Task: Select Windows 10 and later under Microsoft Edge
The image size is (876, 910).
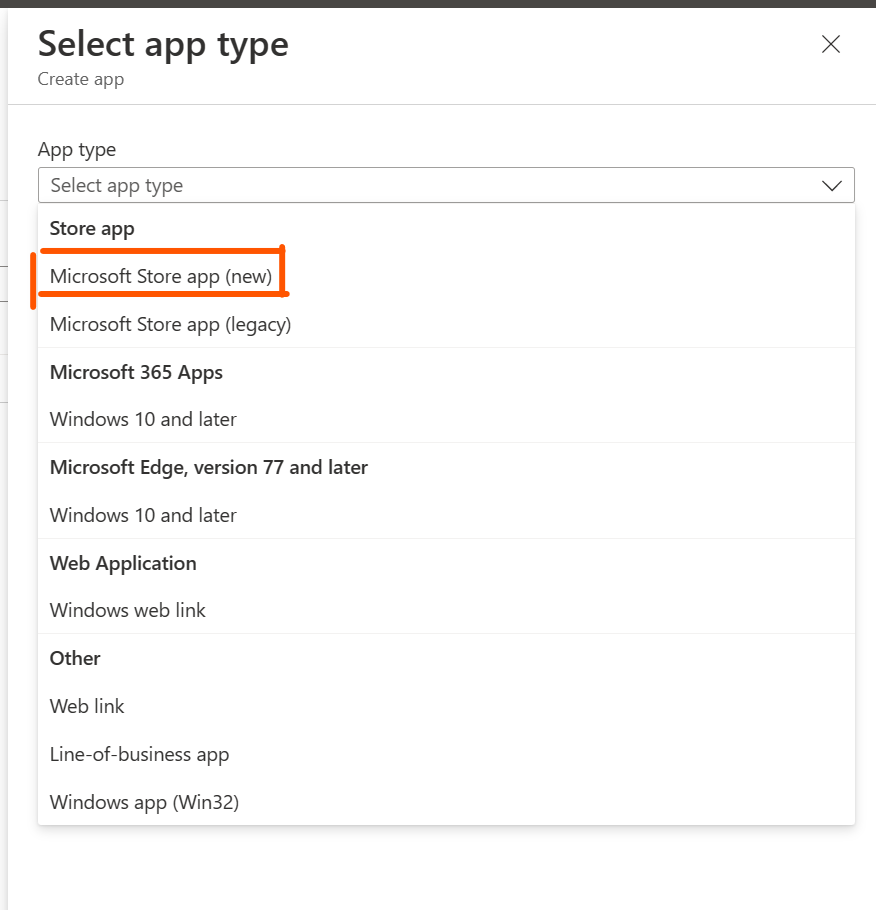Action: 143,516
